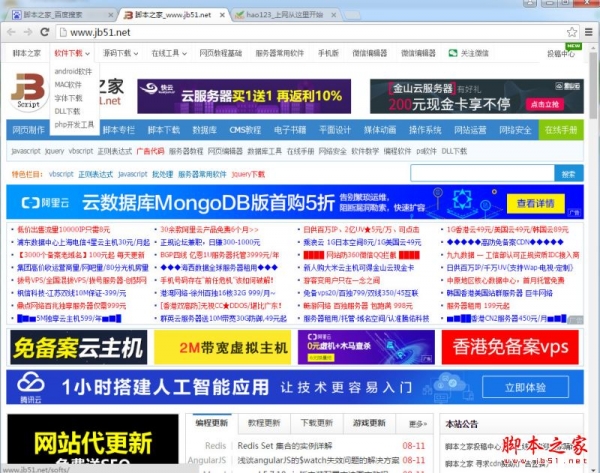Close the hao123 tab

334,15
